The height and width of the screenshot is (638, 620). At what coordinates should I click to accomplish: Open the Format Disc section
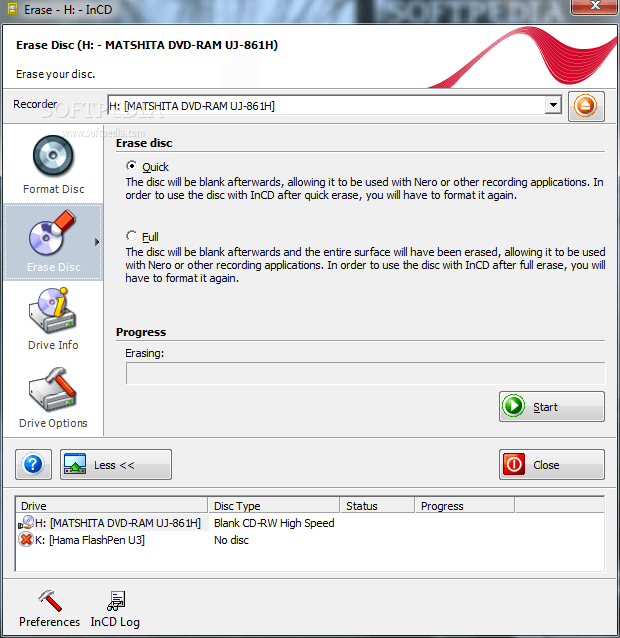pos(53,165)
